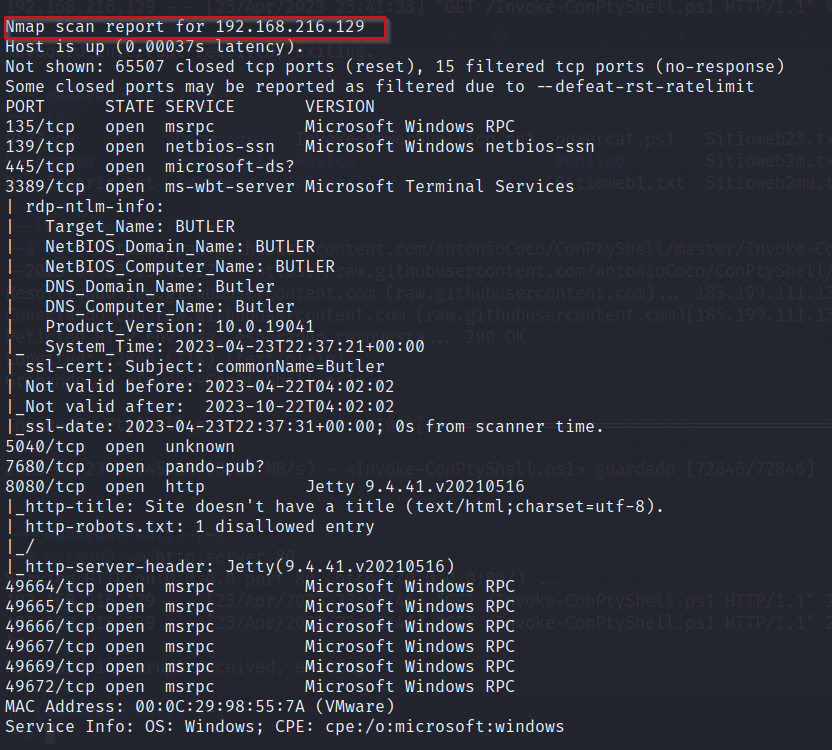832x750 pixels.
Task: Click the 49672/tcp msrpc line
Action: coord(260,686)
